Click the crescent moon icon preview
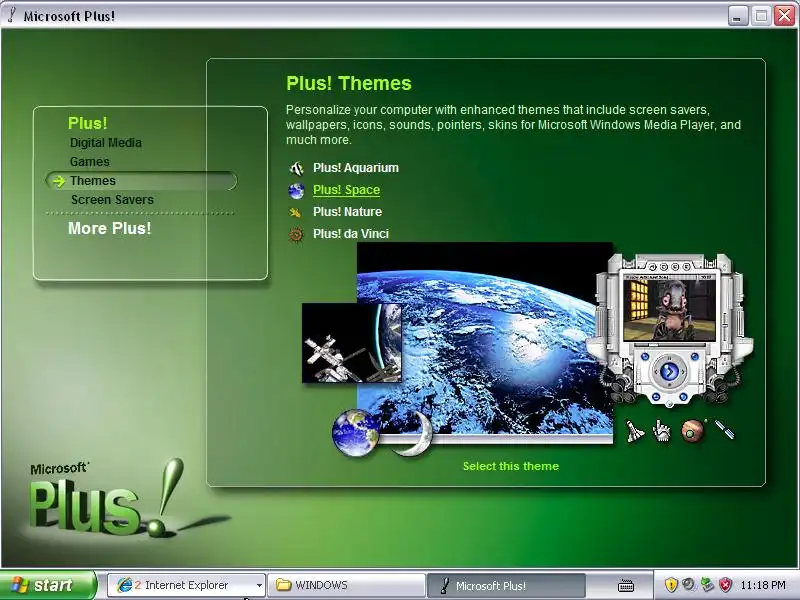 coord(414,433)
